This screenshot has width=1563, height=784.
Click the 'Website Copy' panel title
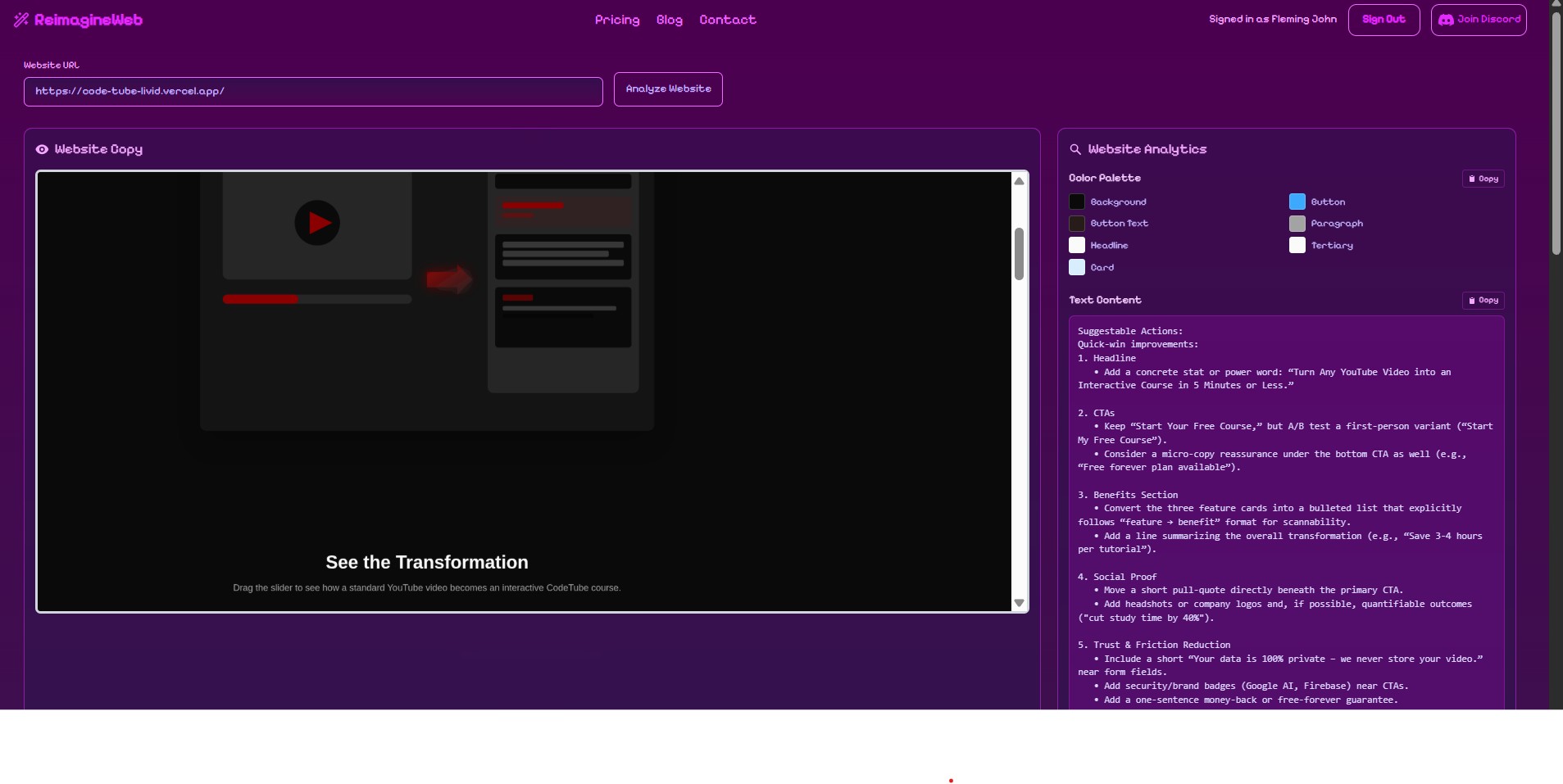click(98, 149)
